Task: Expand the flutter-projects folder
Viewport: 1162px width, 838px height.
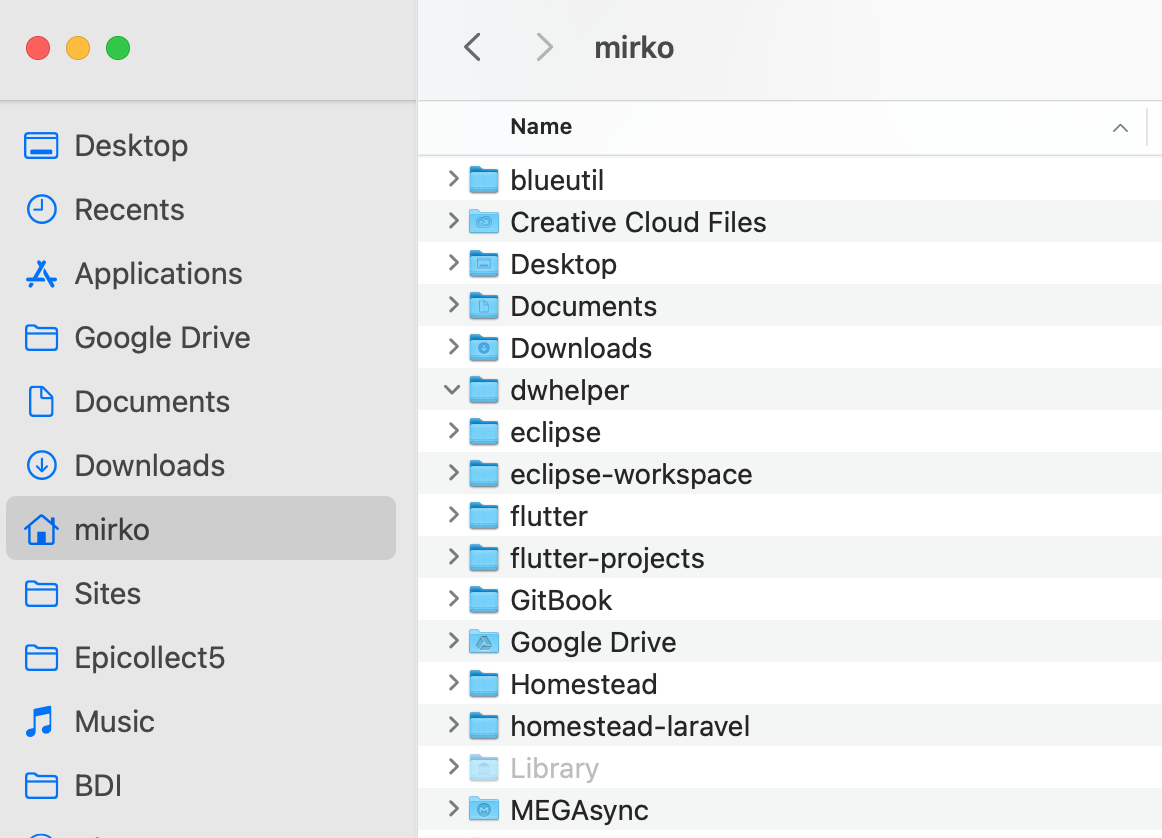Action: pyautogui.click(x=453, y=558)
